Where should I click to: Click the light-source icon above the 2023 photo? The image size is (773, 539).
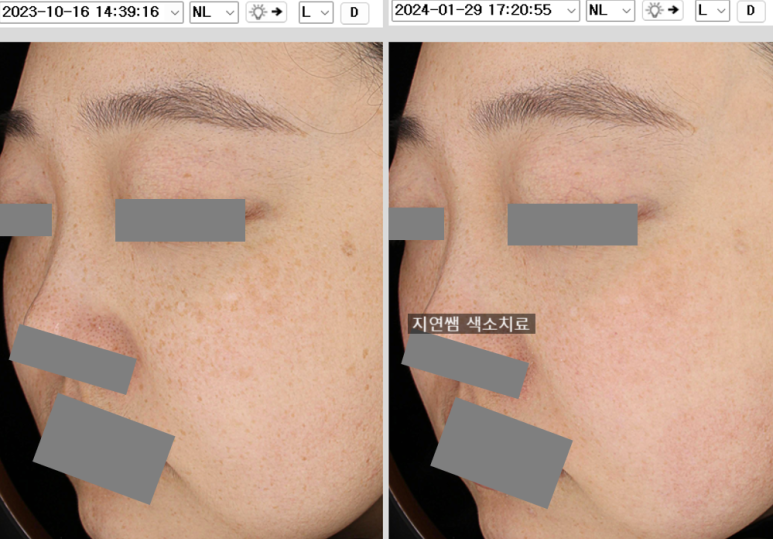(x=265, y=12)
